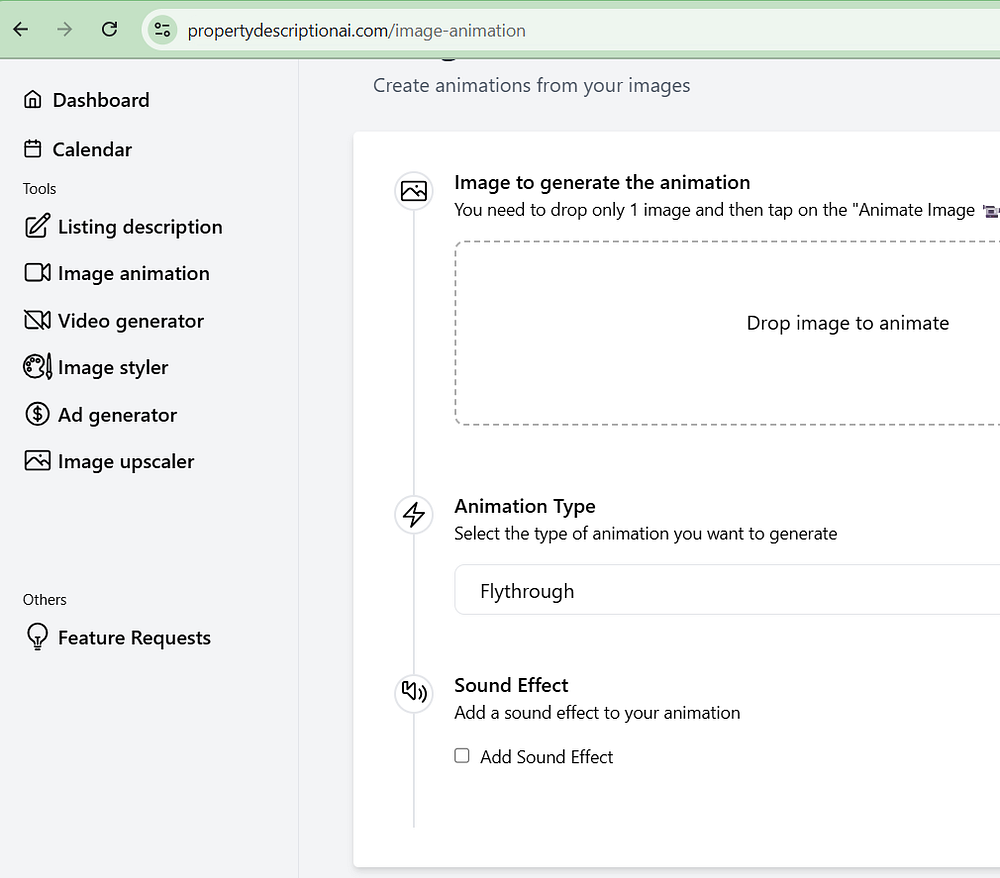Screen dimensions: 1000x878
Task: Click the Dashboard home icon
Action: click(33, 100)
